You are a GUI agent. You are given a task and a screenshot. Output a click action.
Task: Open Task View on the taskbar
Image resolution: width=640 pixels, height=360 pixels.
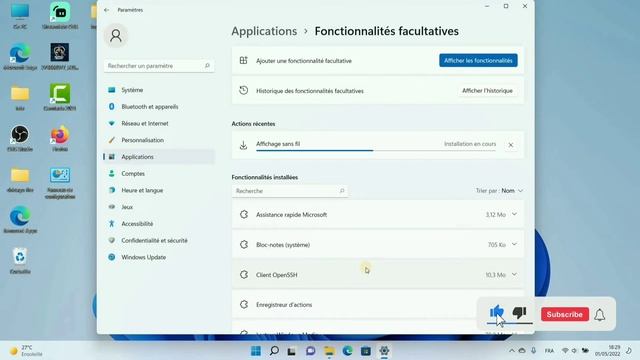[x=292, y=351]
